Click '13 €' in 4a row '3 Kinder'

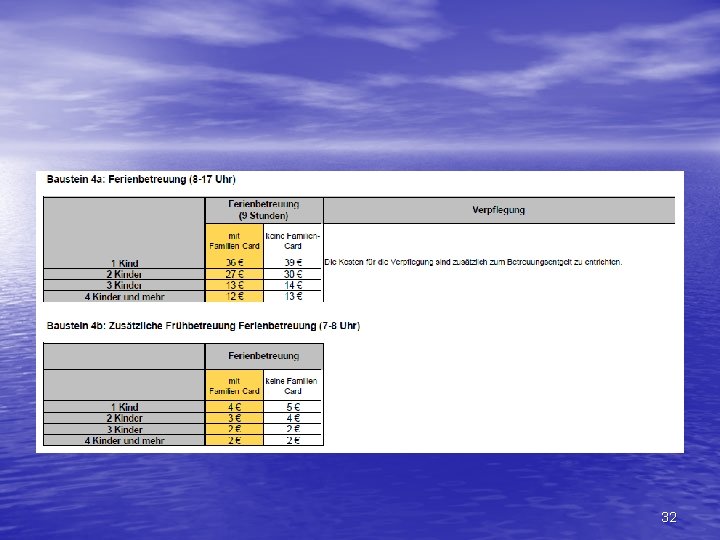tap(234, 285)
